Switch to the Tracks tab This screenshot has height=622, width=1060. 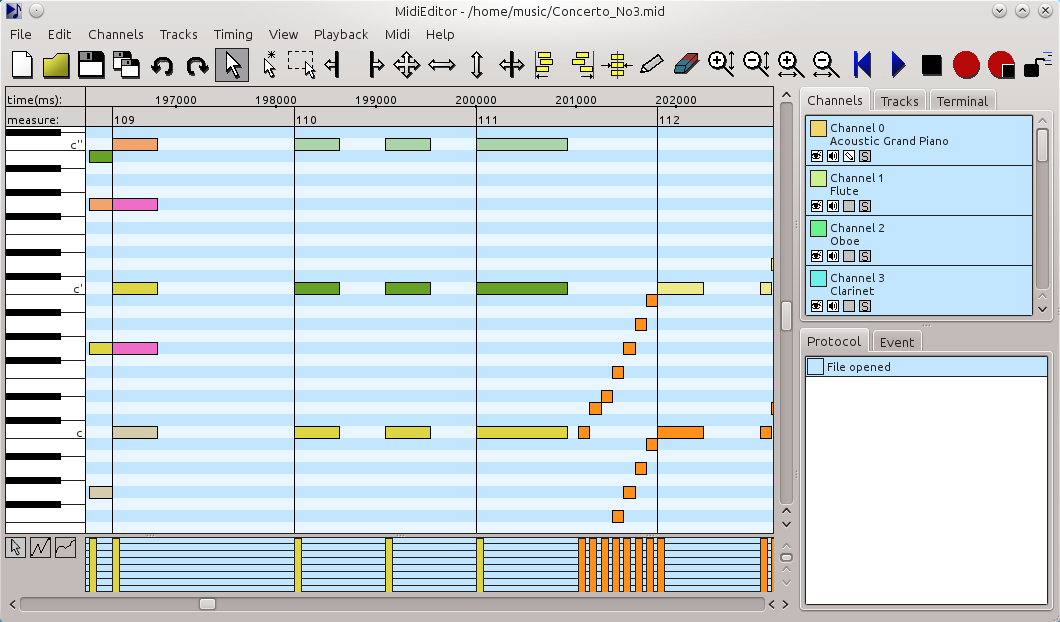click(899, 101)
